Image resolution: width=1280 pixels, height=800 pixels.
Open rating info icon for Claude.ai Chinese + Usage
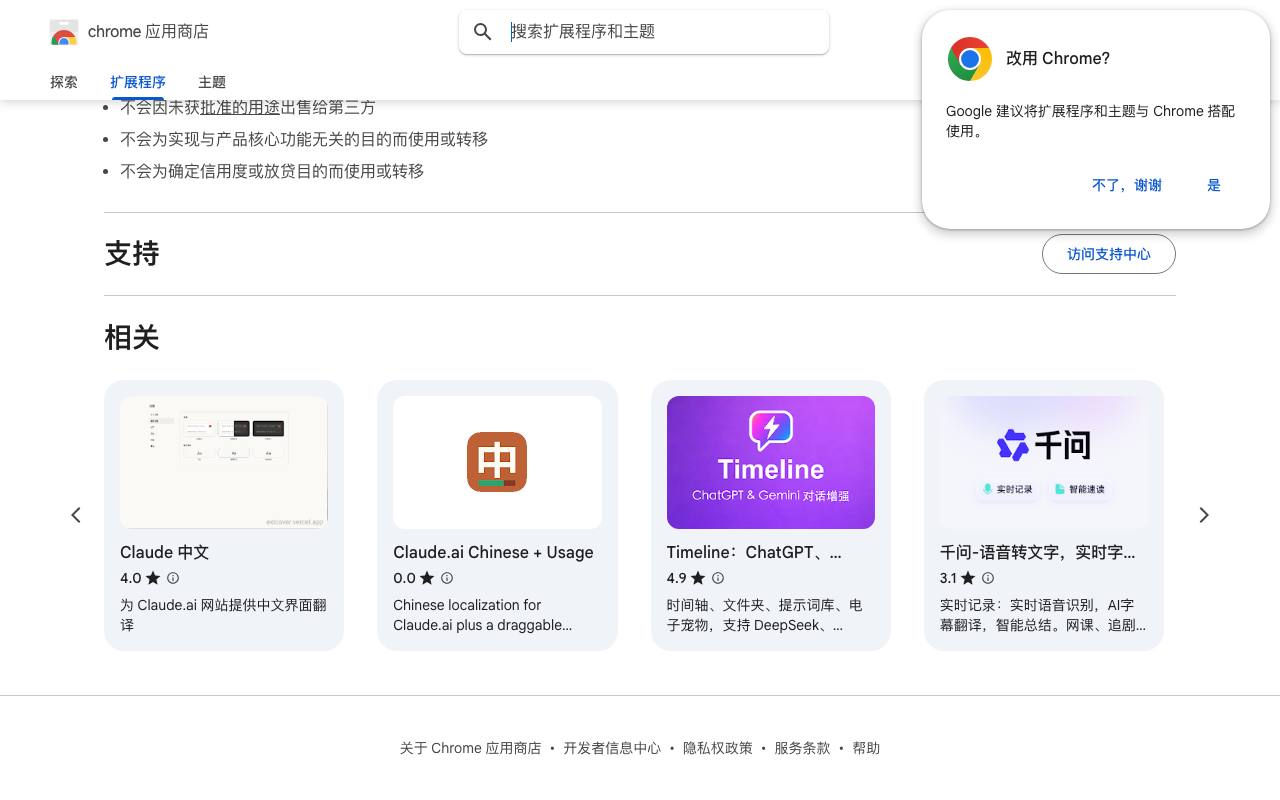point(447,578)
